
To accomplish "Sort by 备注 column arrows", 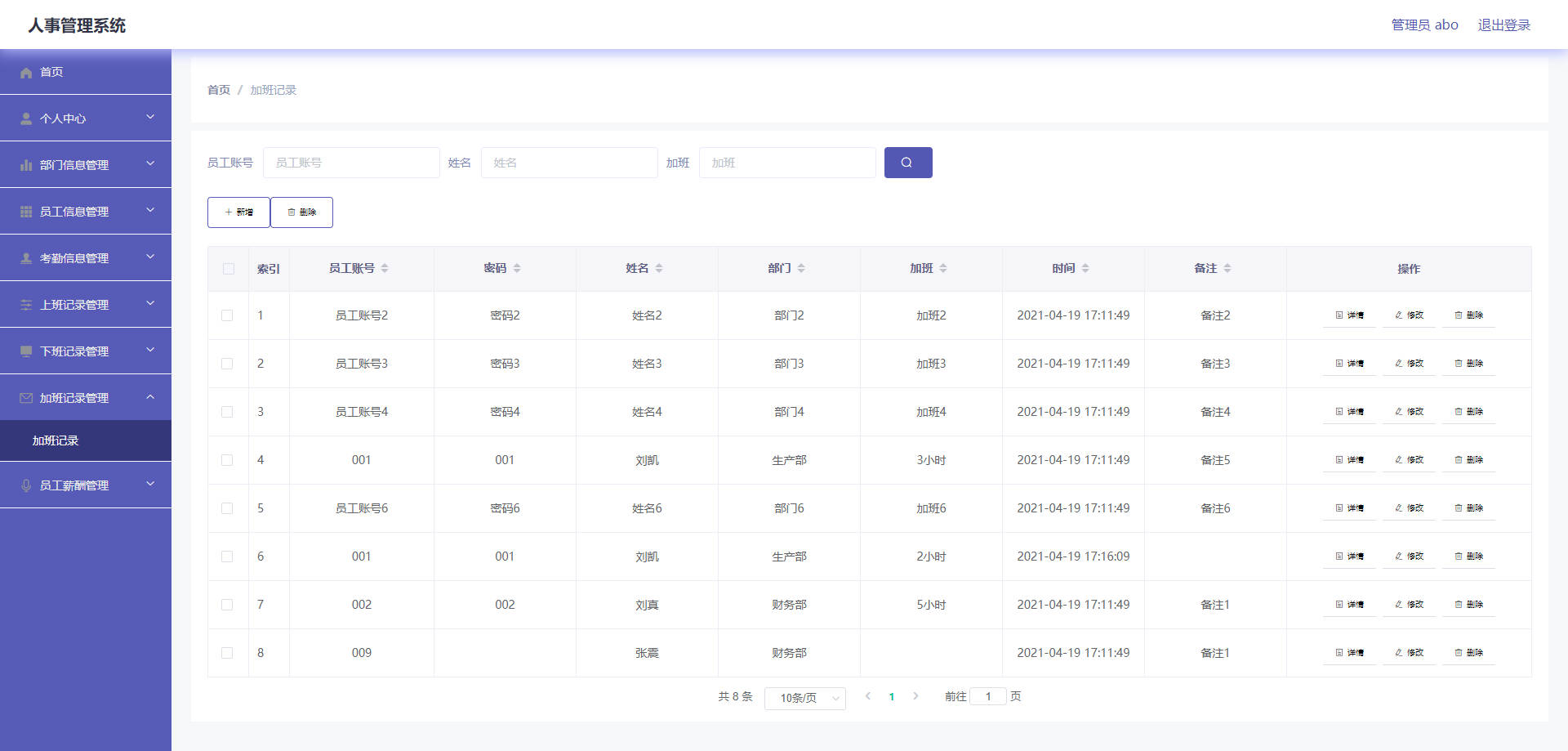I will pos(1227,268).
